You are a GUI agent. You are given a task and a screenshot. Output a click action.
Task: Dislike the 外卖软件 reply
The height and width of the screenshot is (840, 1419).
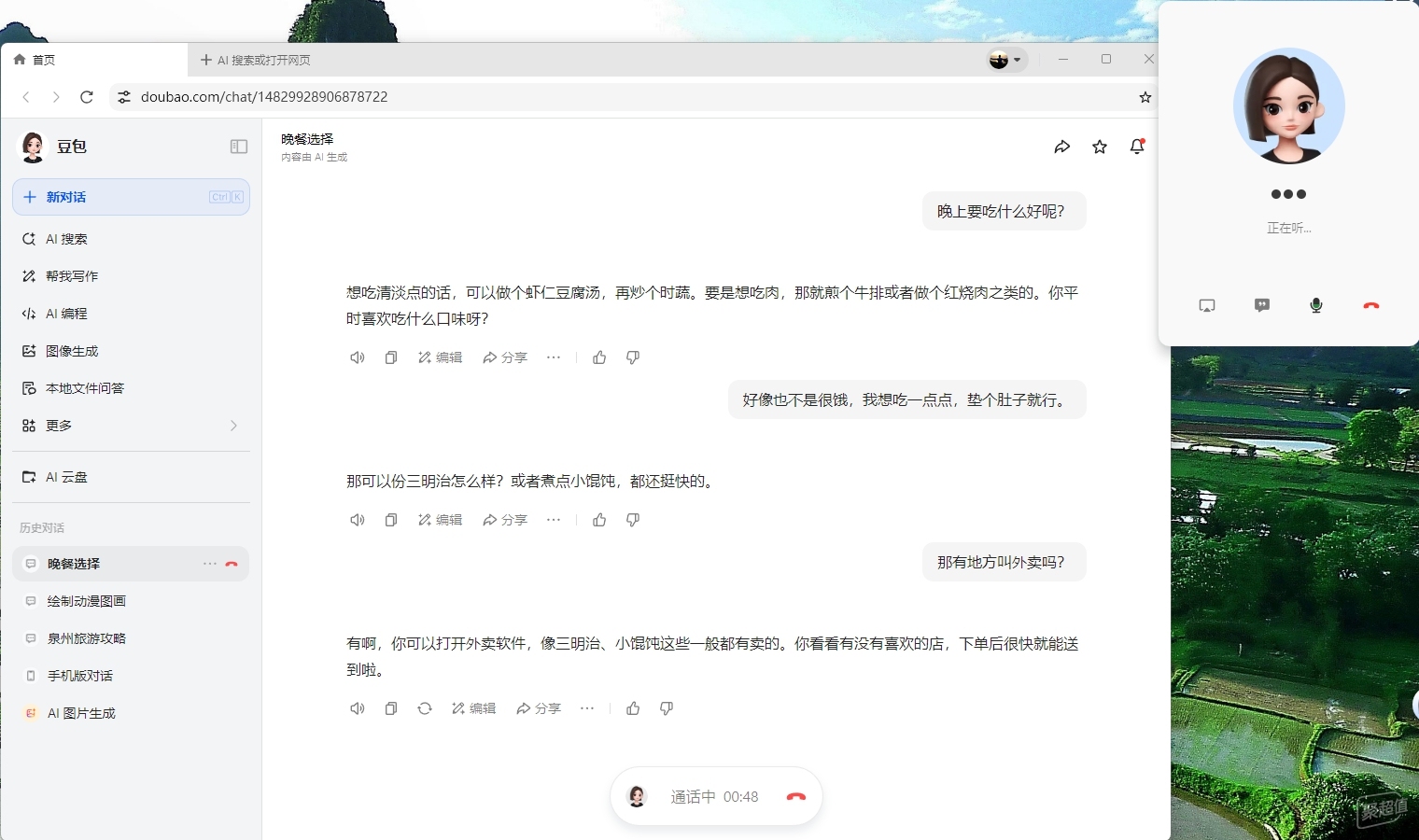[667, 708]
